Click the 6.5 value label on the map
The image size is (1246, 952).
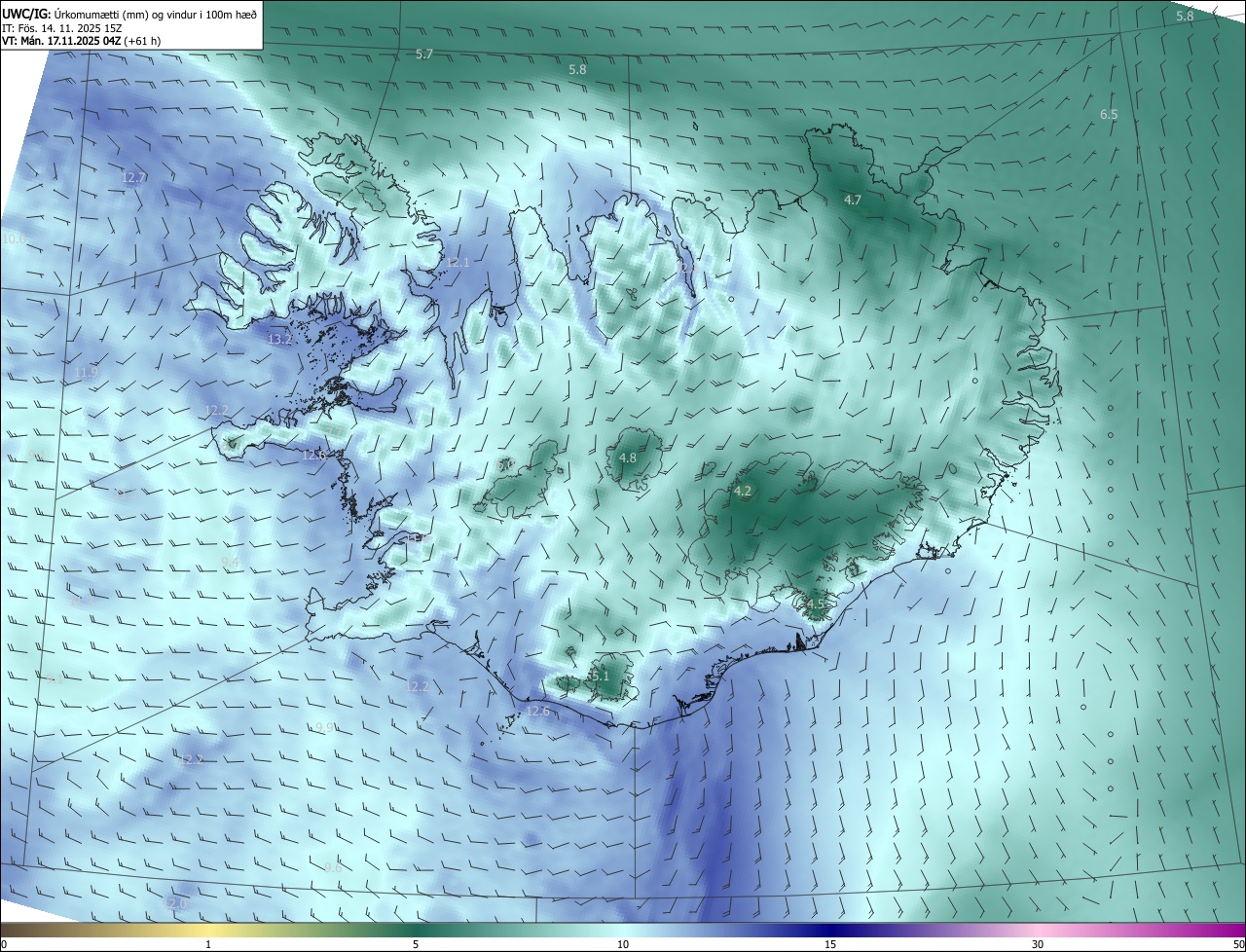[1109, 115]
